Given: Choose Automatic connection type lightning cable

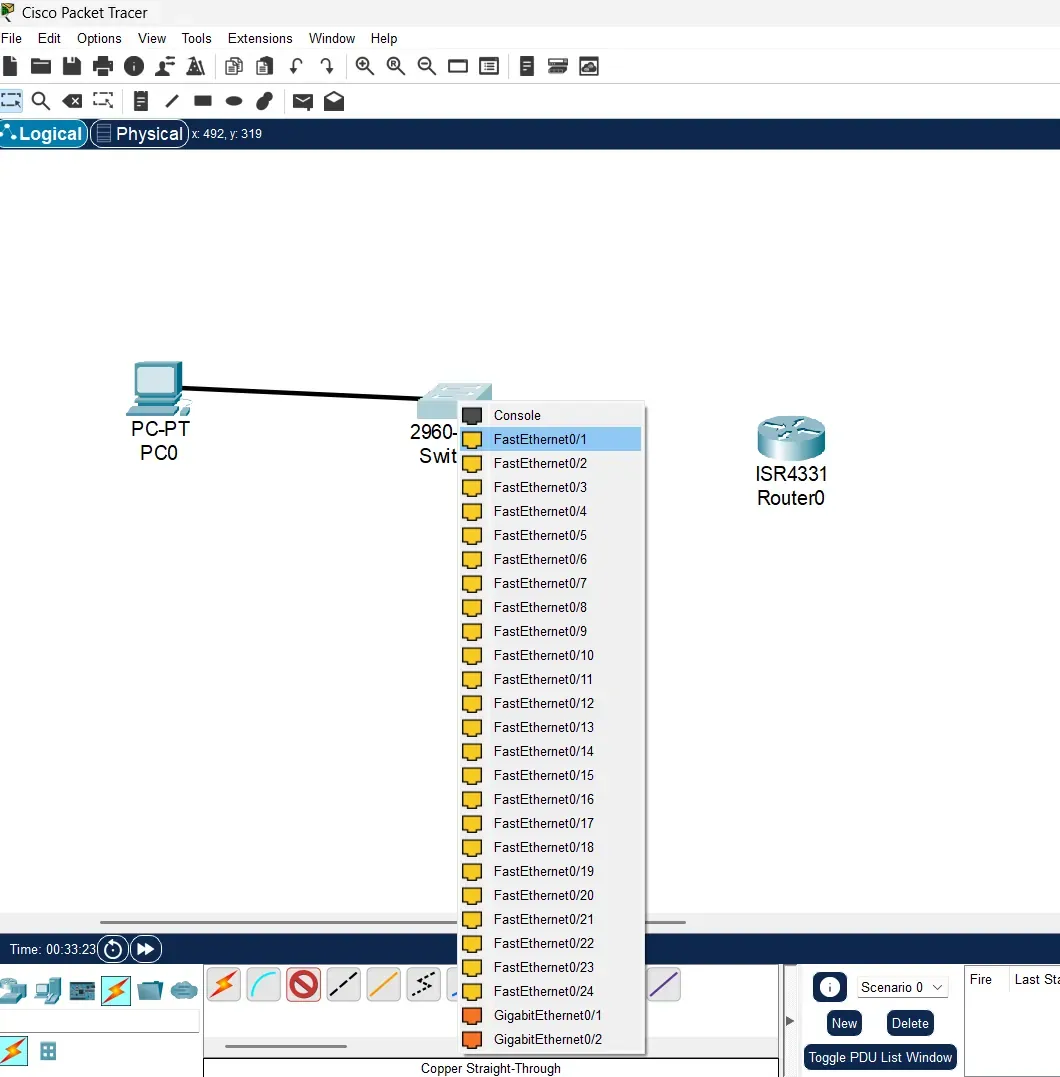Looking at the screenshot, I should (224, 985).
